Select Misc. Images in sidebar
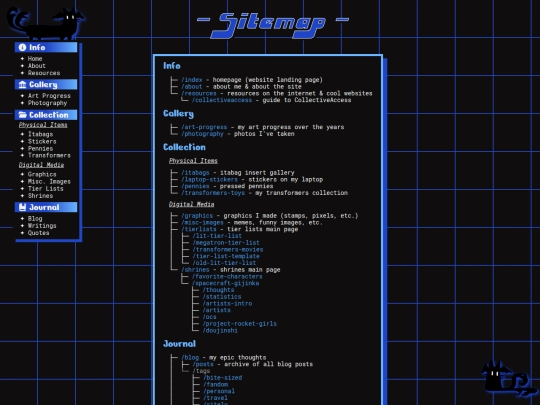Screen dimensions: 540x405 [x=49, y=181]
